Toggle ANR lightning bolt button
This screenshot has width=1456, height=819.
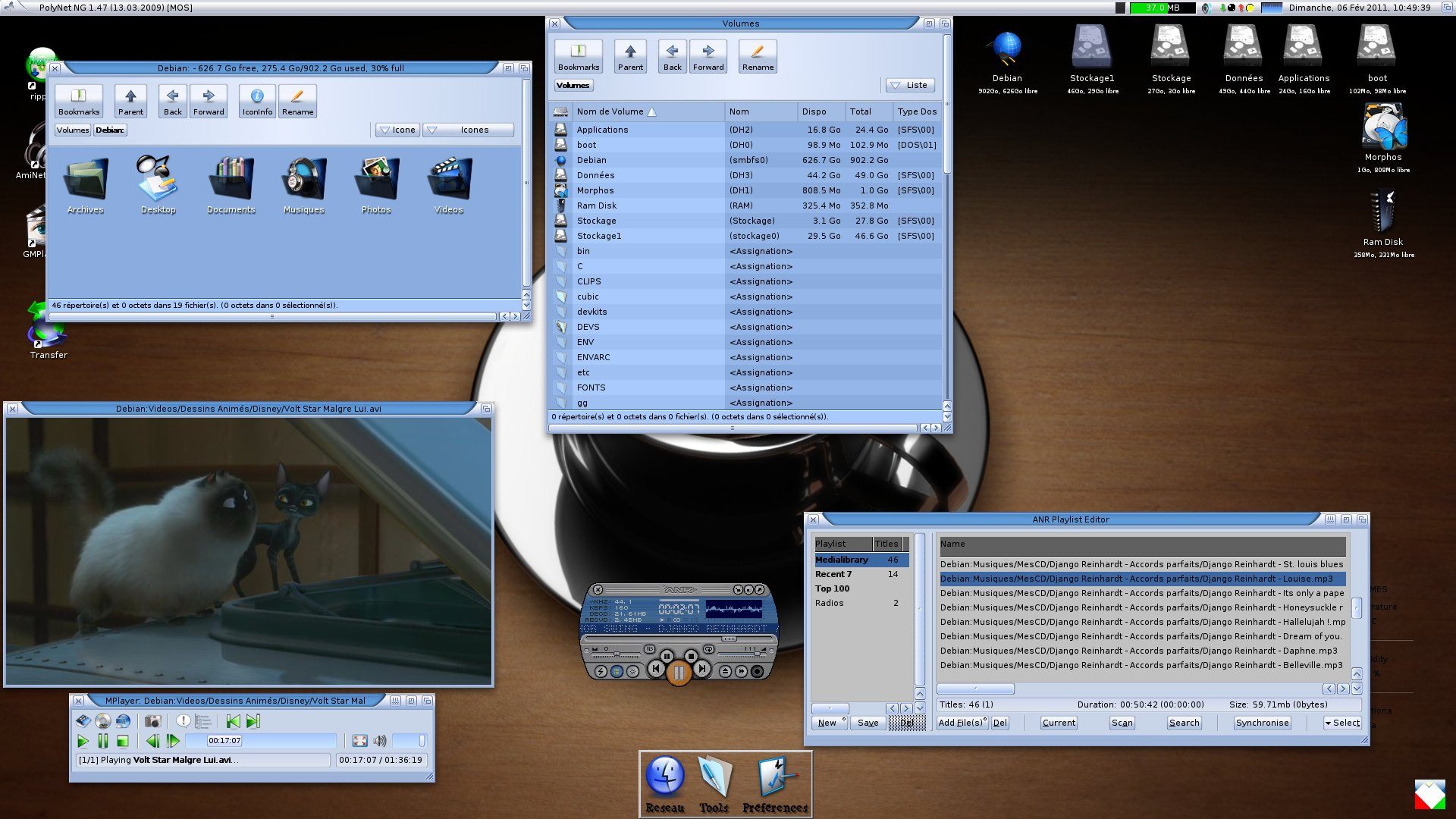(601, 671)
